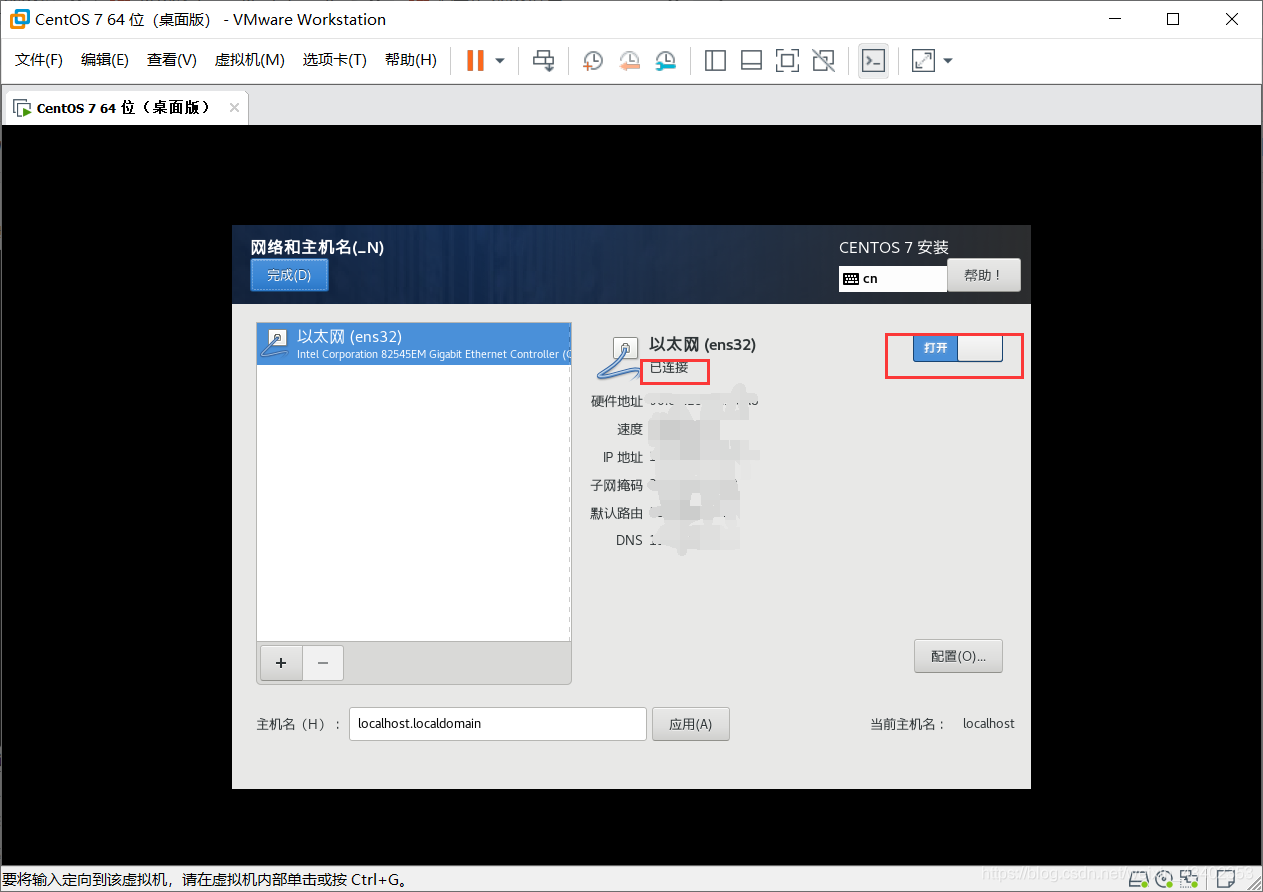Click the 当前主机名 localhost value text
The width and height of the screenshot is (1263, 892).
988,724
